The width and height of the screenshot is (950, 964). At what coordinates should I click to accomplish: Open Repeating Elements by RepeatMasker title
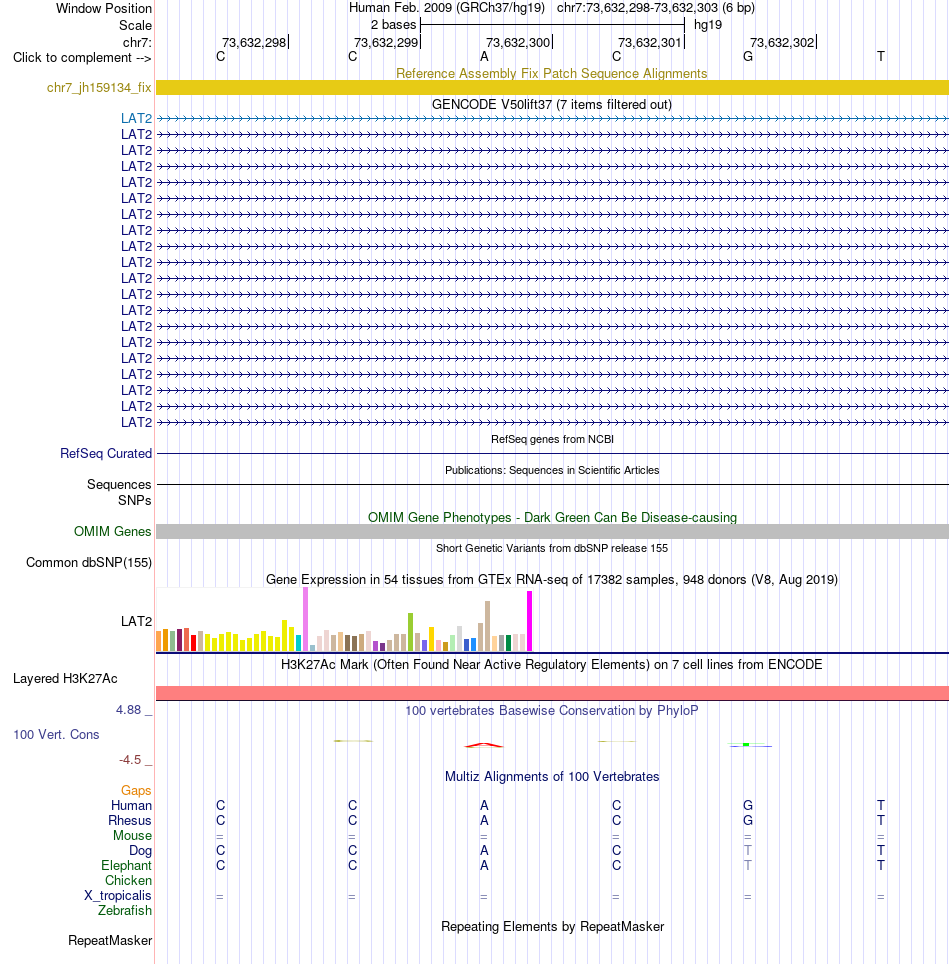click(x=552, y=926)
